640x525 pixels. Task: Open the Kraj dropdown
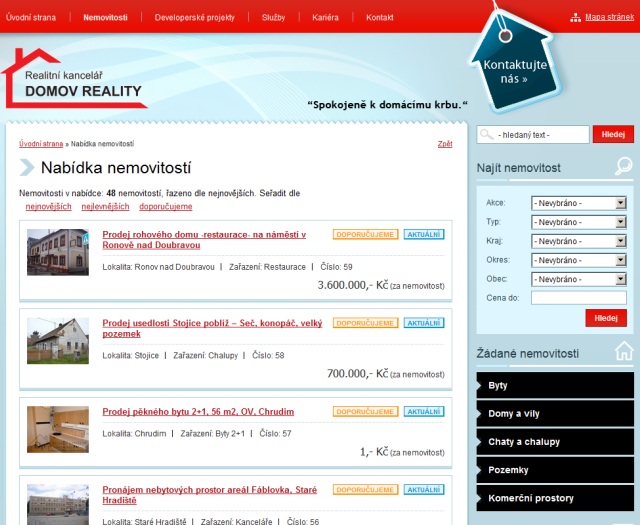tap(579, 241)
